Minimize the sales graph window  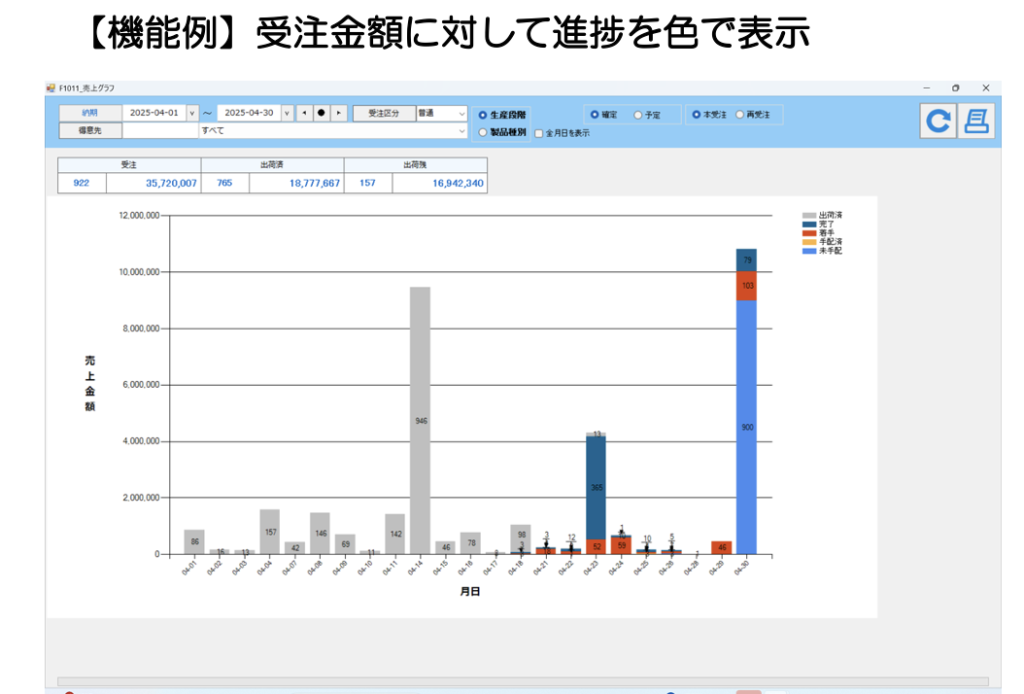(926, 88)
